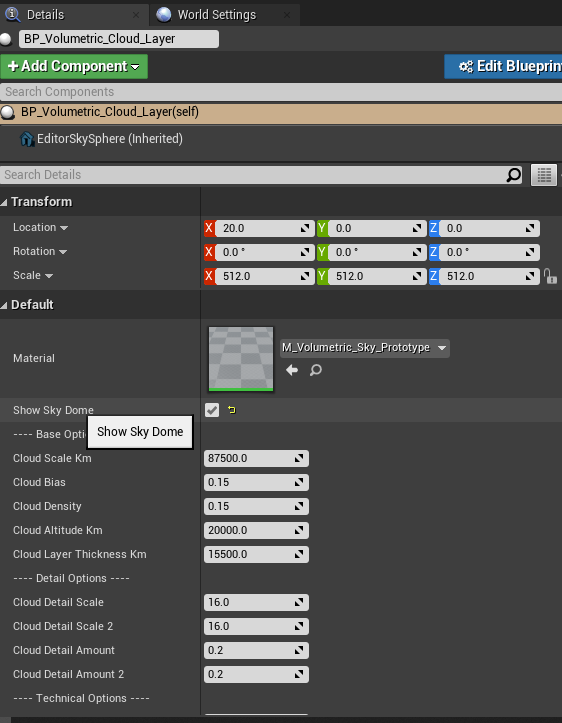Click the Technical Options section label
This screenshot has width=562, height=723.
coord(81,698)
